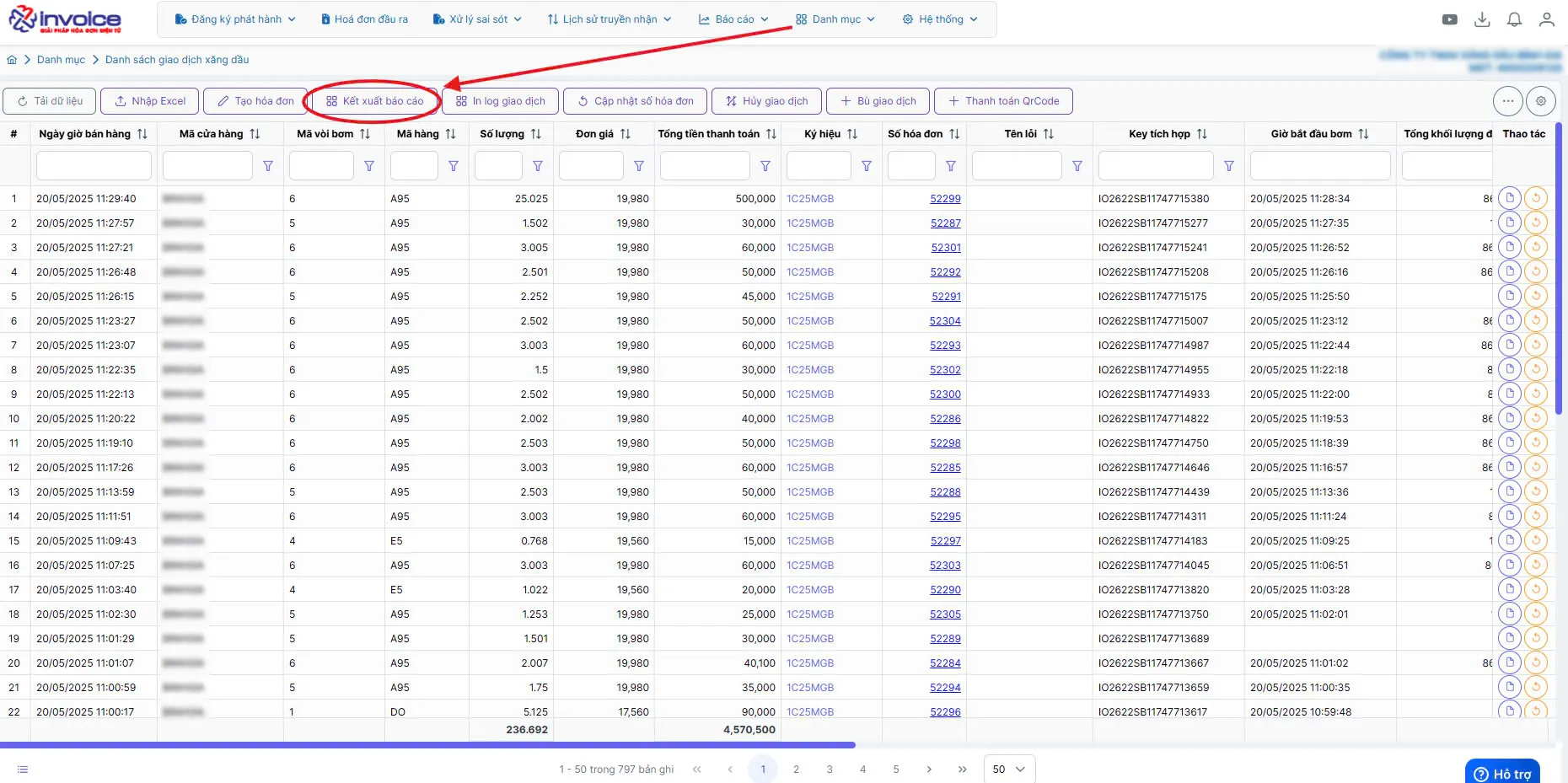Open the Hệ thống menu
This screenshot has width=1568, height=783.
click(940, 19)
